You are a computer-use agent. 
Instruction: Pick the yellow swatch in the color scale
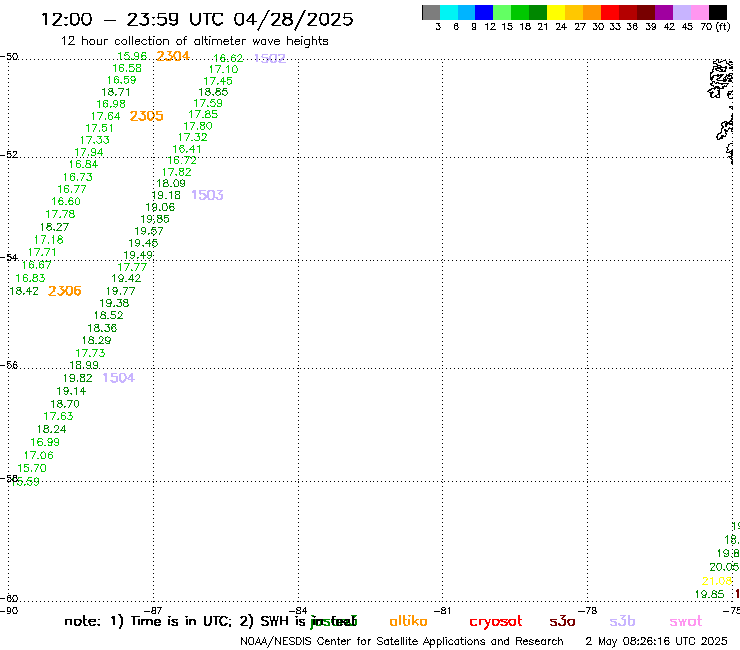click(x=556, y=12)
